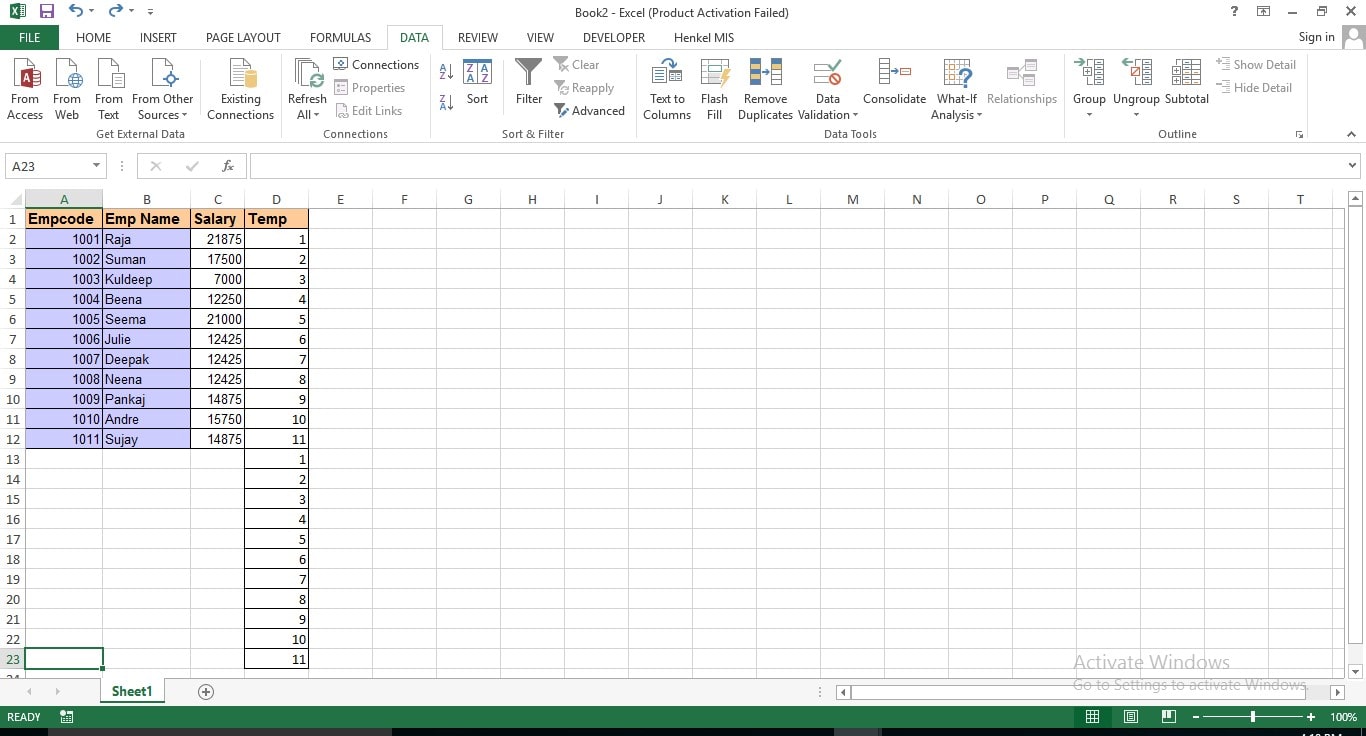
Task: Select Text to Columns tool
Action: click(667, 74)
